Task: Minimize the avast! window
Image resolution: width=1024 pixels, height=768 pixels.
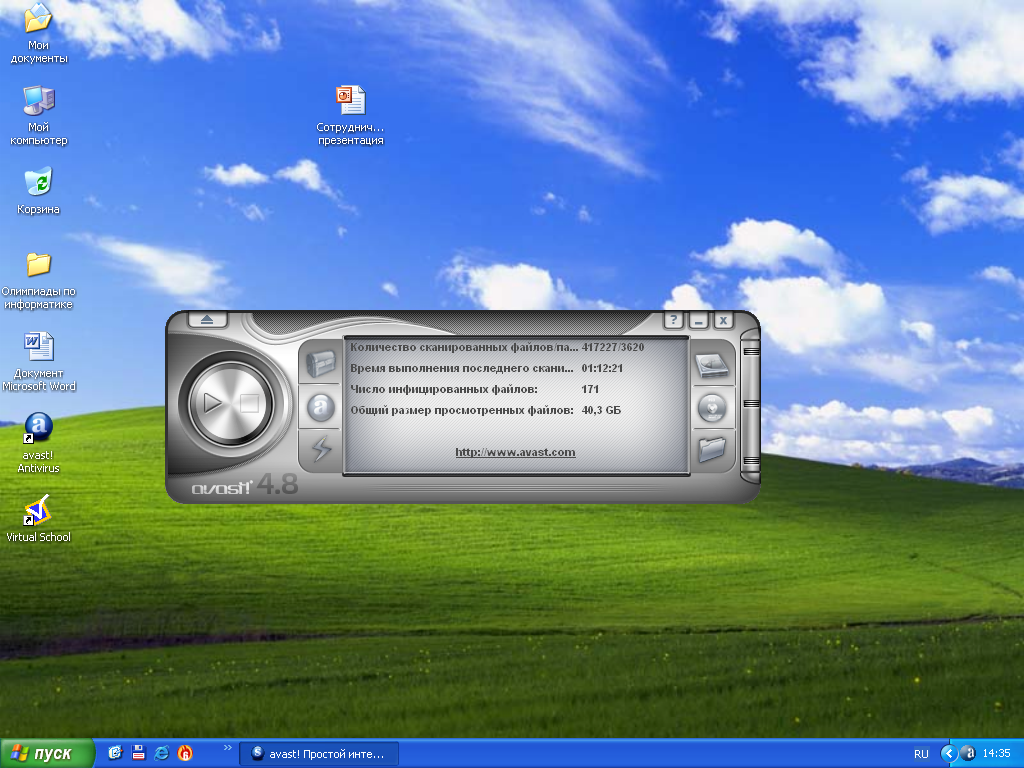Action: coord(699,321)
